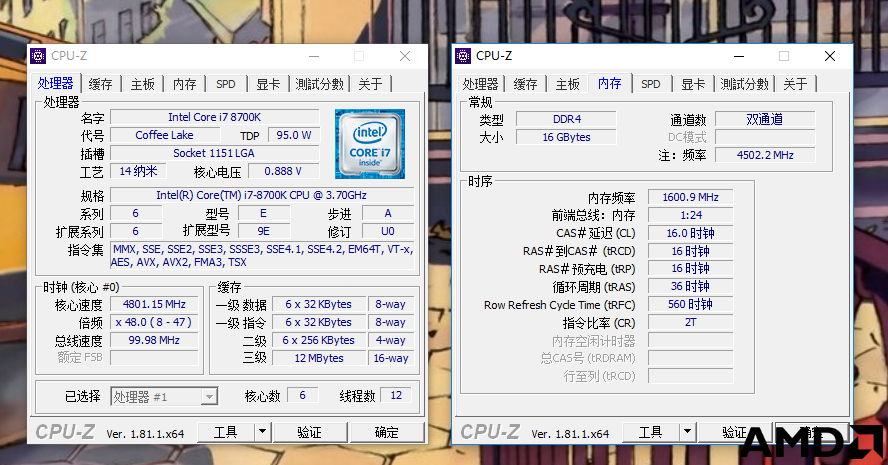Click the U0 revision value

pos(388,232)
